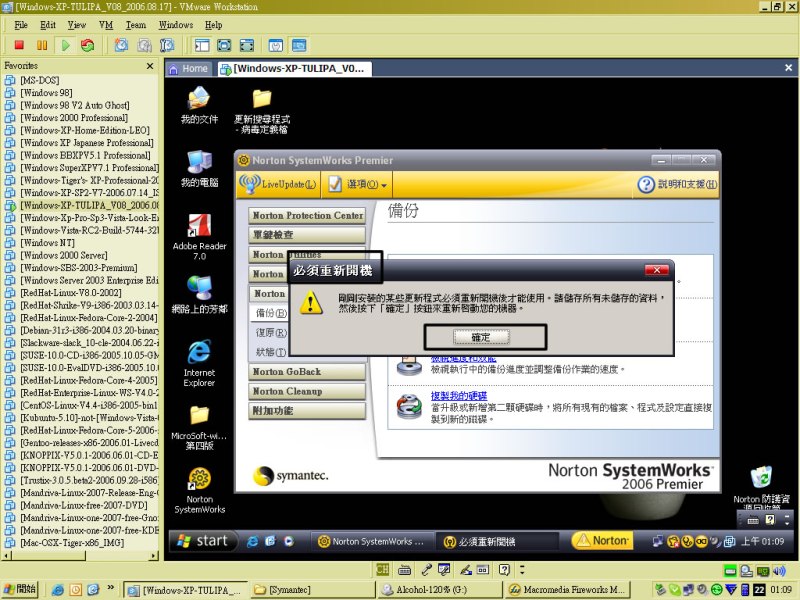Click the Summary View toolbar icon
Image resolution: width=800 pixels, height=600 pixels.
click(x=276, y=45)
